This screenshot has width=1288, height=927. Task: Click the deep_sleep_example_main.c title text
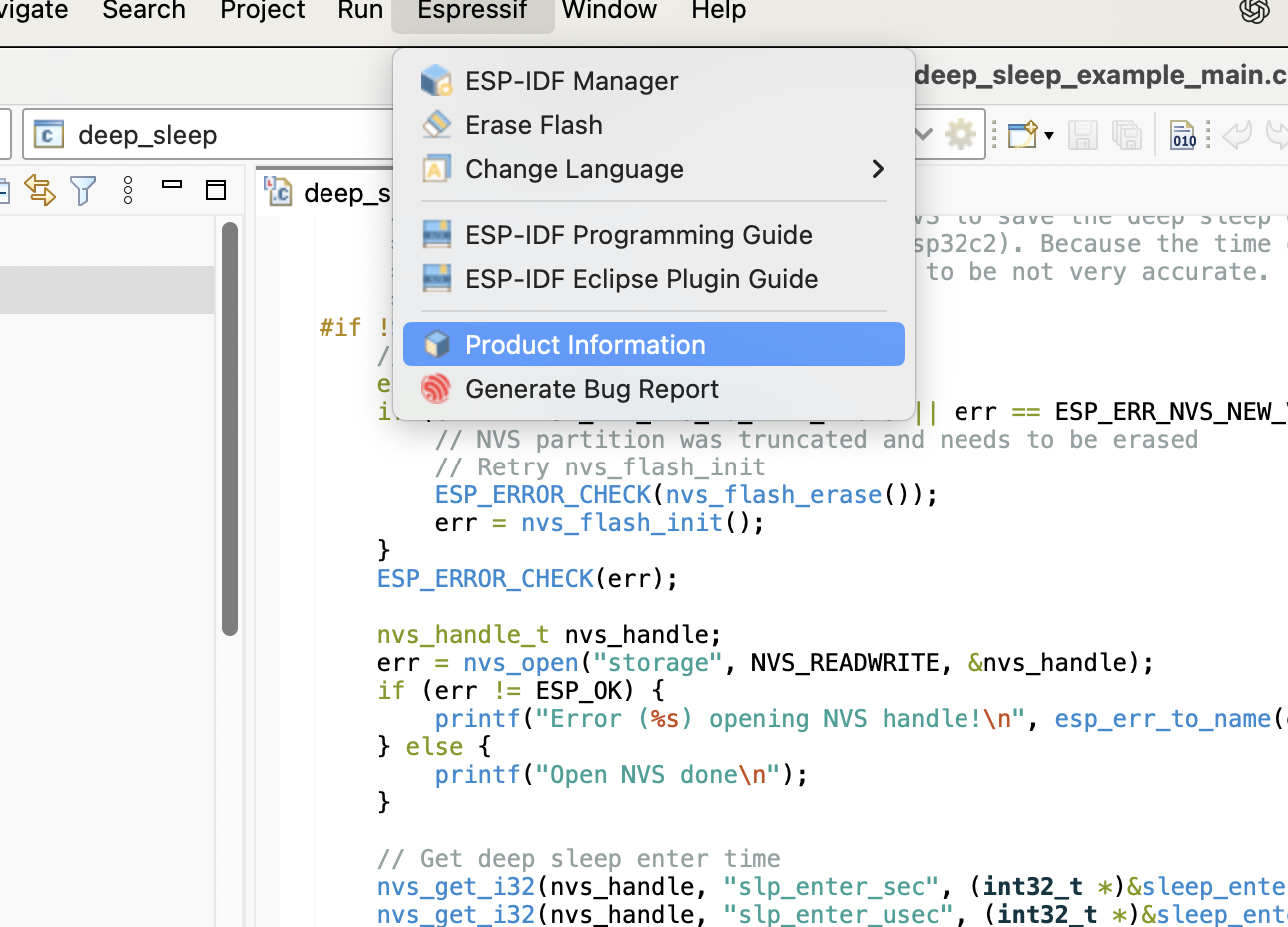1100,75
